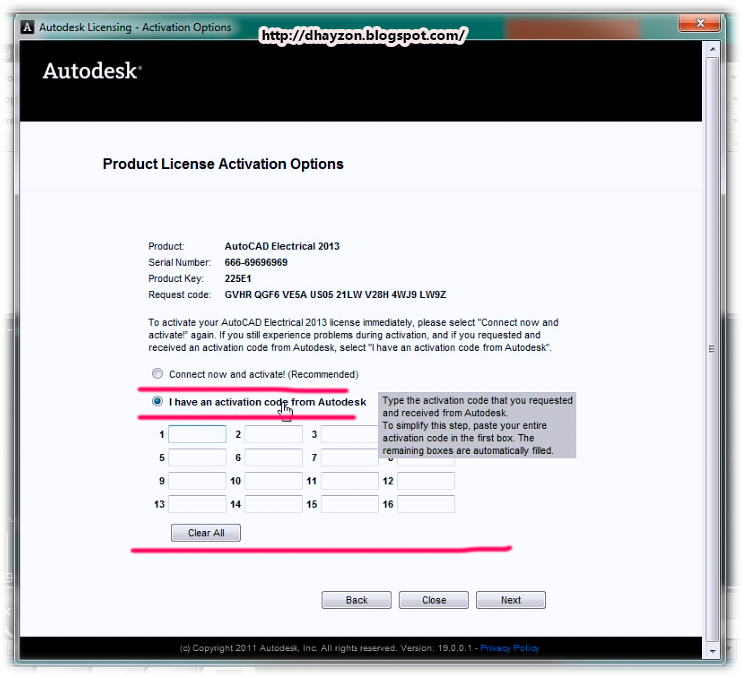742x676 pixels.
Task: Click activation code box 5
Action: click(x=197, y=457)
